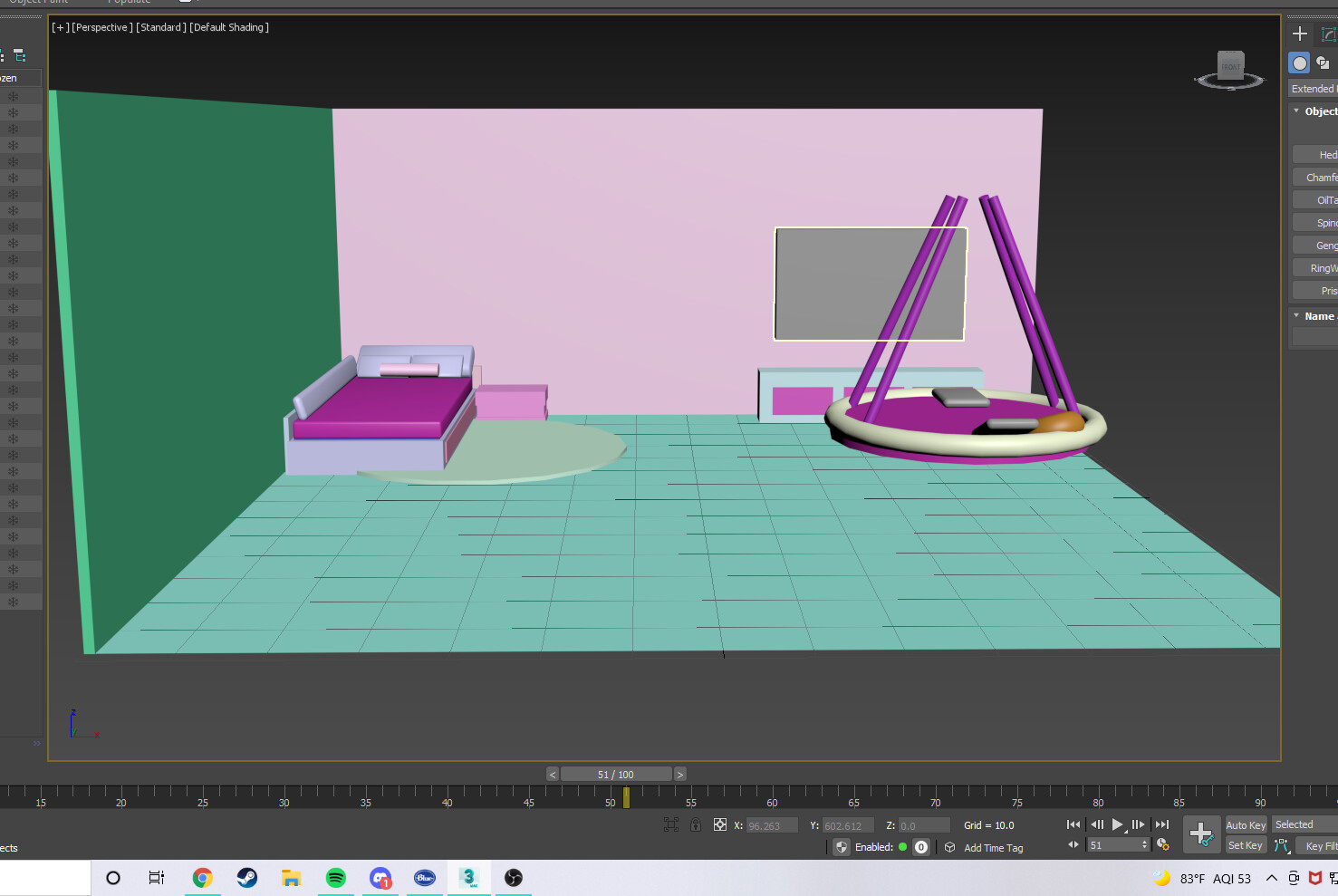The height and width of the screenshot is (896, 1338).
Task: Select the Geometry category sphere icon
Action: point(1299,63)
